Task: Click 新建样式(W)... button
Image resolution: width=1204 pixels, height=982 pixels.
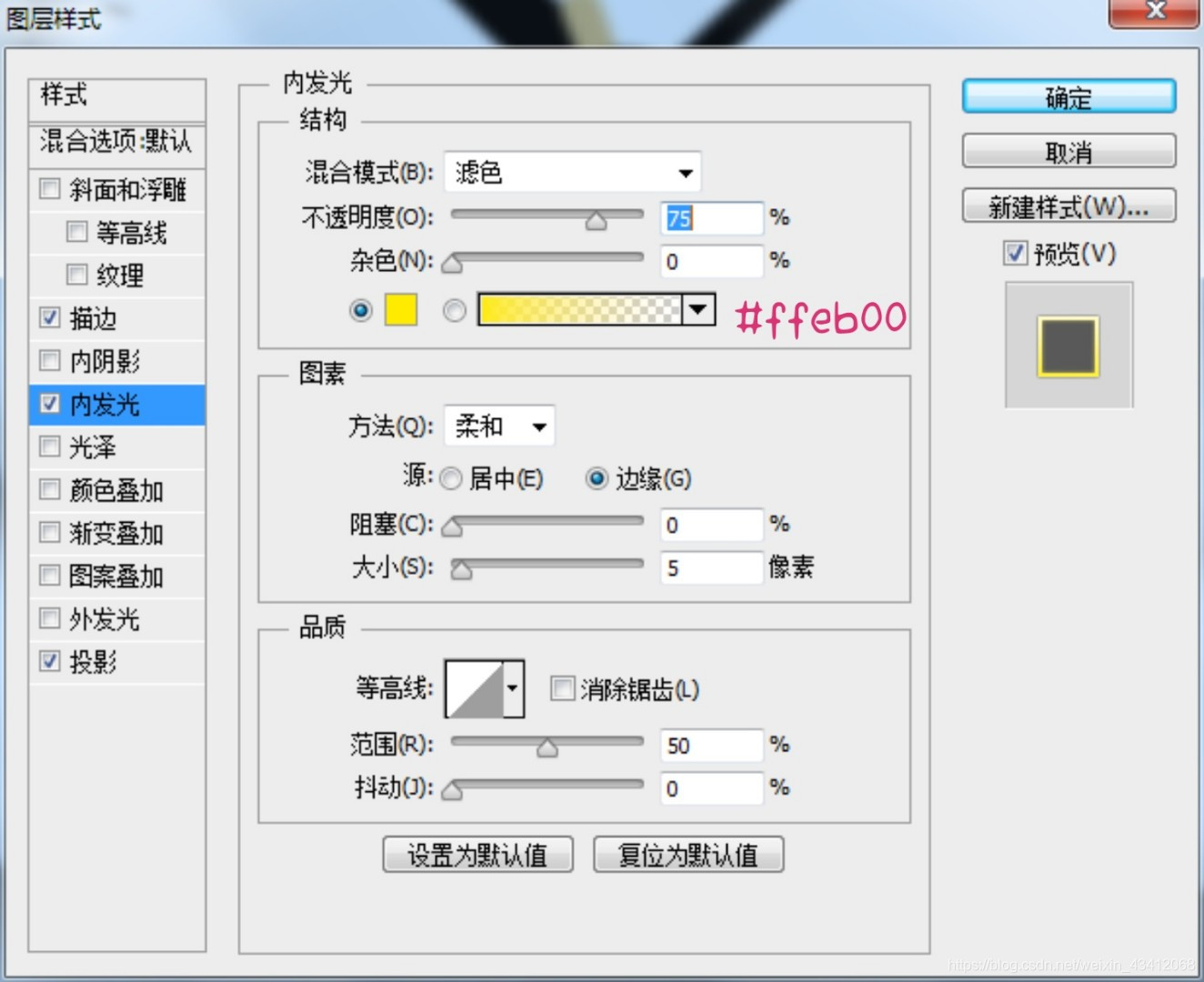Action: (x=1069, y=205)
